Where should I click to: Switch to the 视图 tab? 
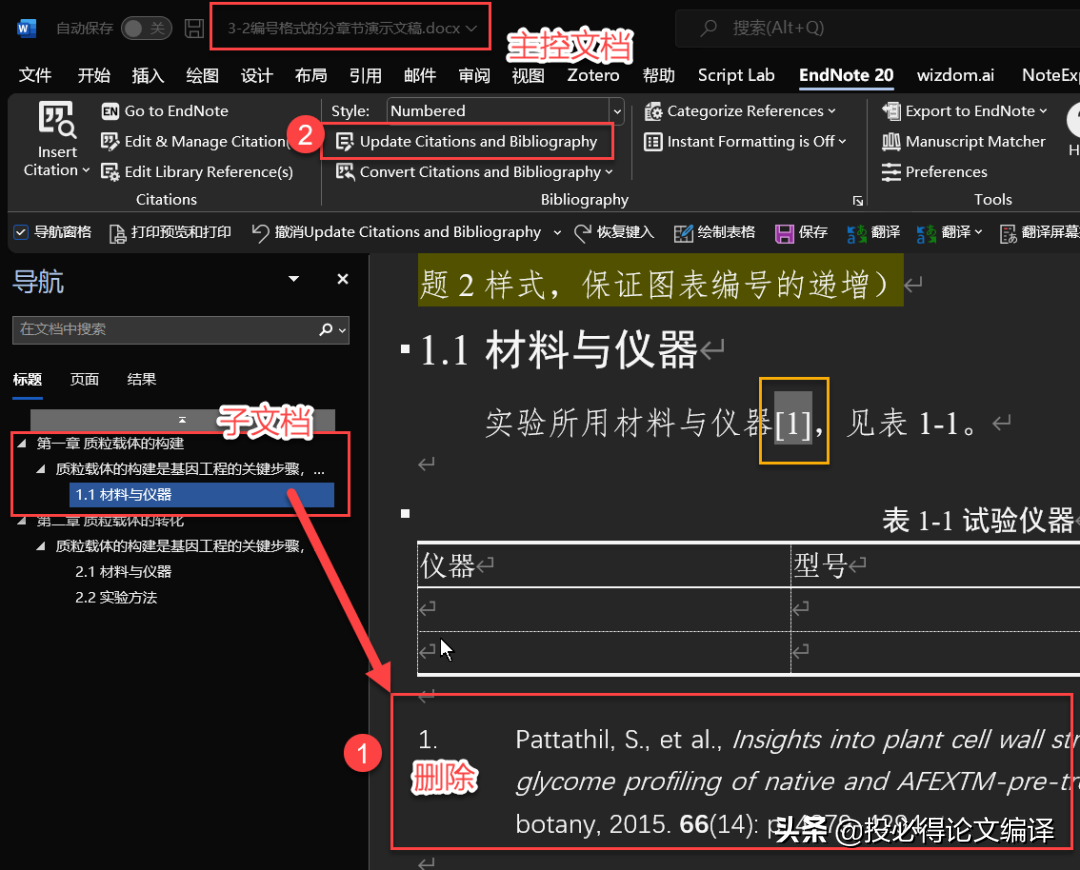pyautogui.click(x=528, y=75)
